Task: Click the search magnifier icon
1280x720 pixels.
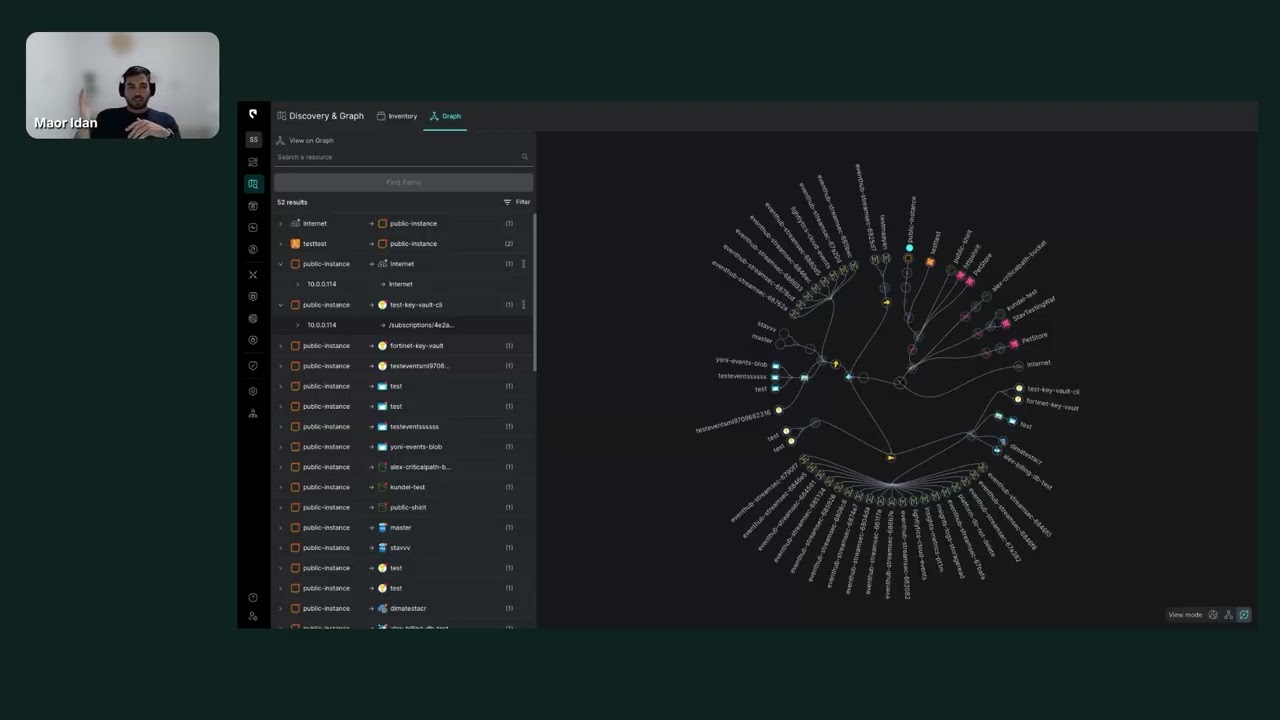Action: point(524,157)
